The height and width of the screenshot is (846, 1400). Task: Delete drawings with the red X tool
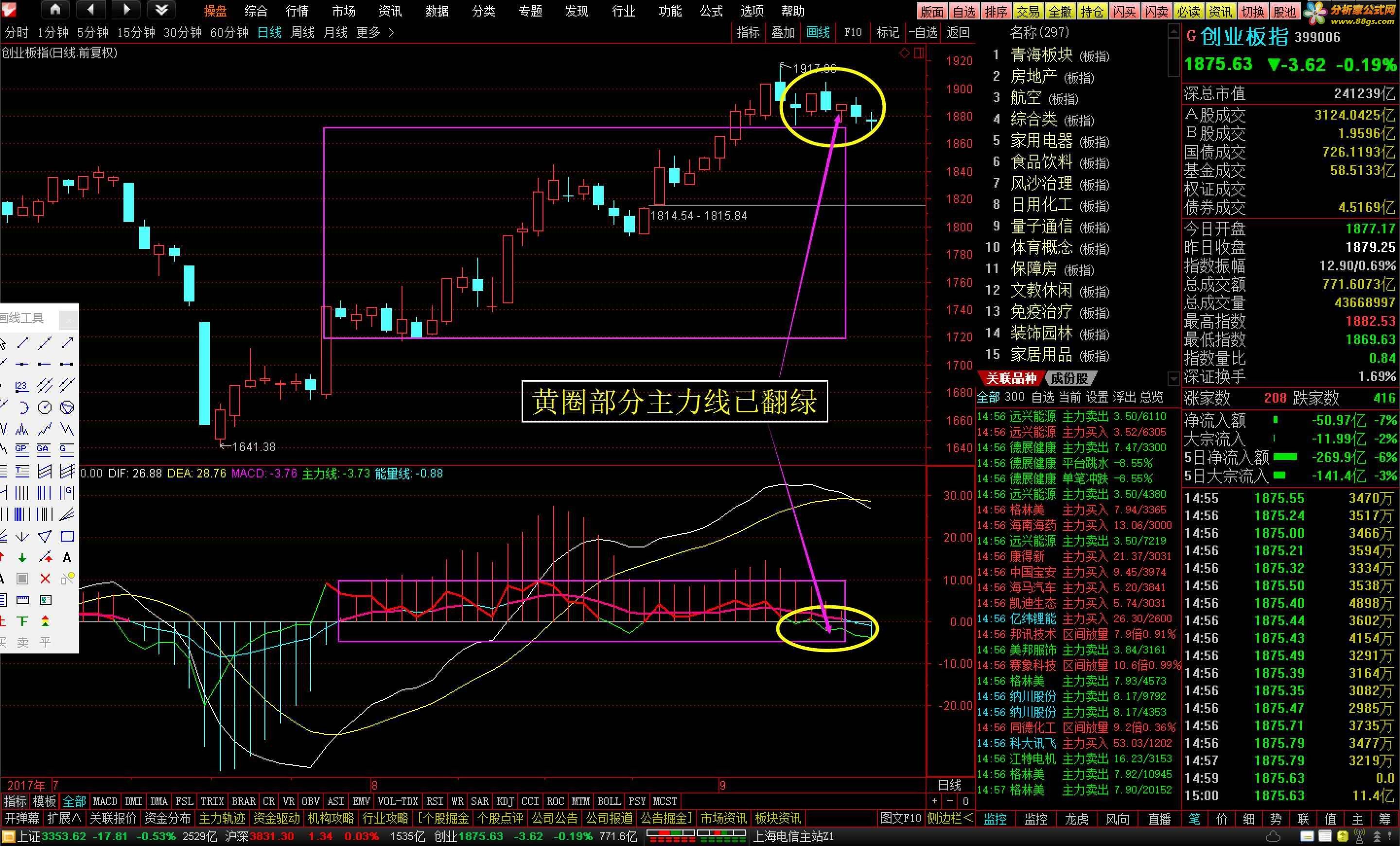point(45,579)
